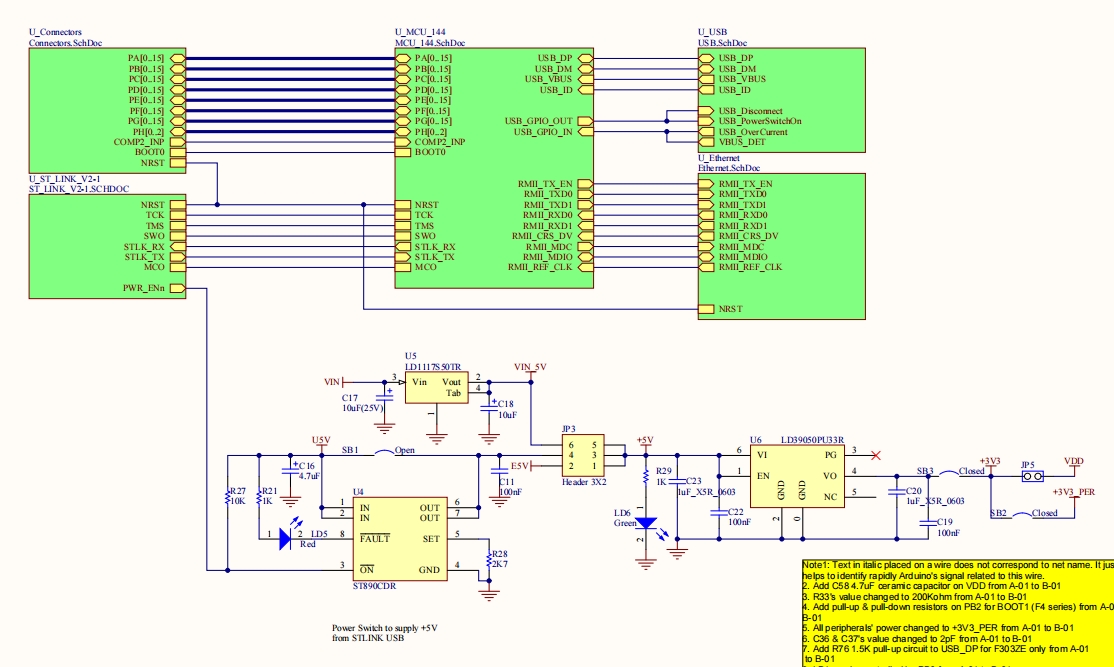Select the U5 LD1117S50TR regulator
The width and height of the screenshot is (1114, 667).
tap(436, 388)
